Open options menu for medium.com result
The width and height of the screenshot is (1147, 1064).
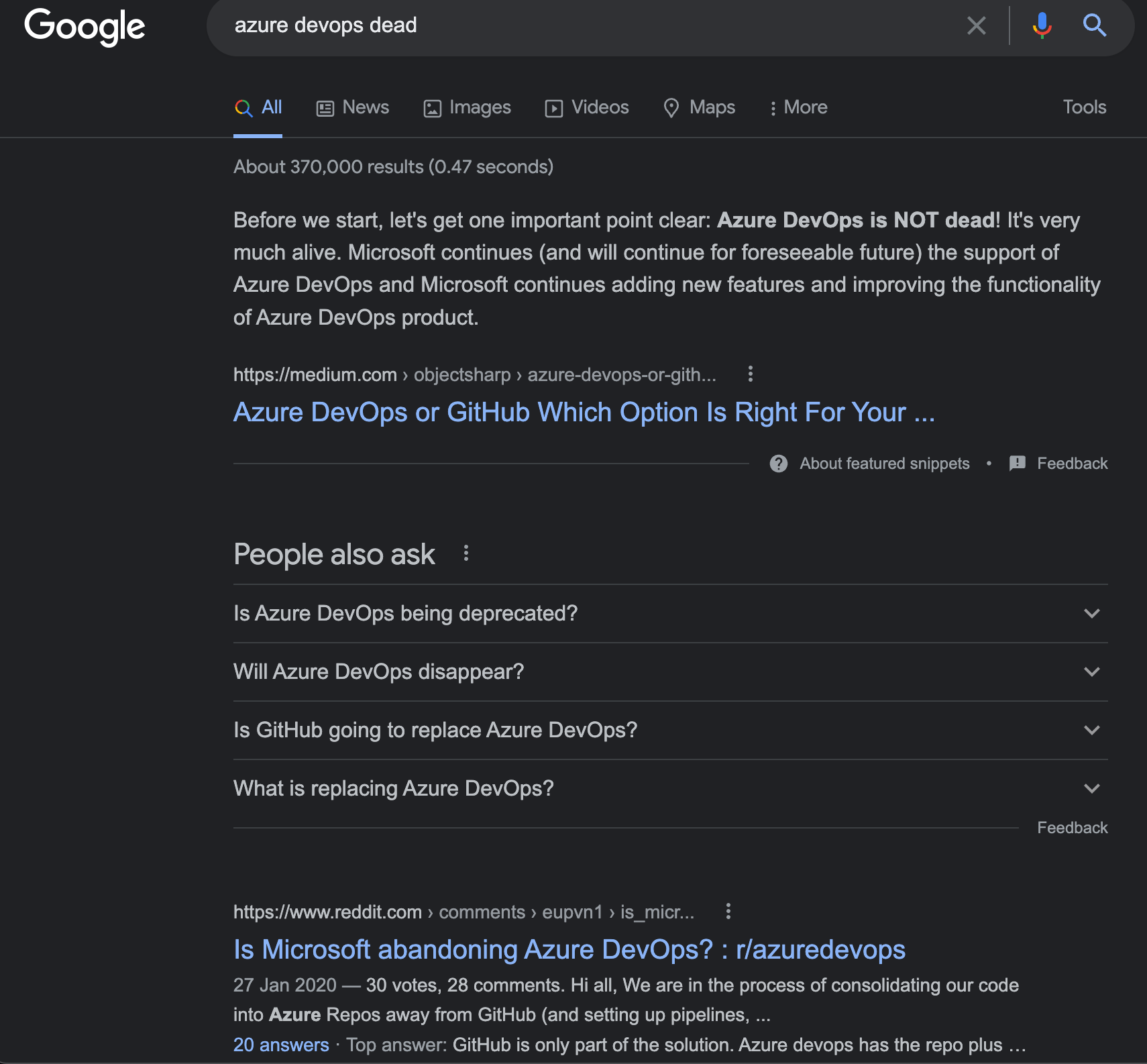click(x=751, y=374)
